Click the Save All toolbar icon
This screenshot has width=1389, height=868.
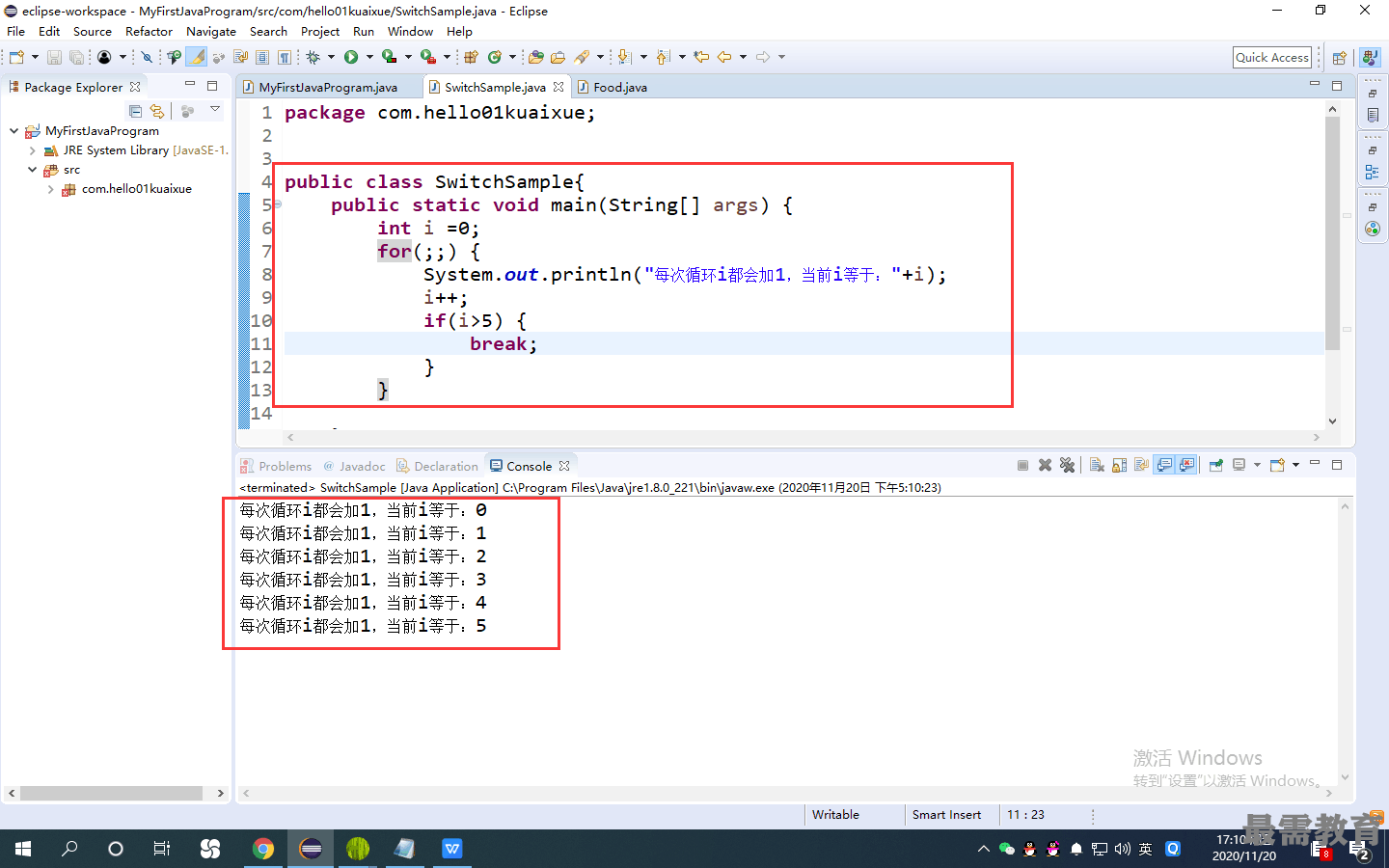click(76, 57)
